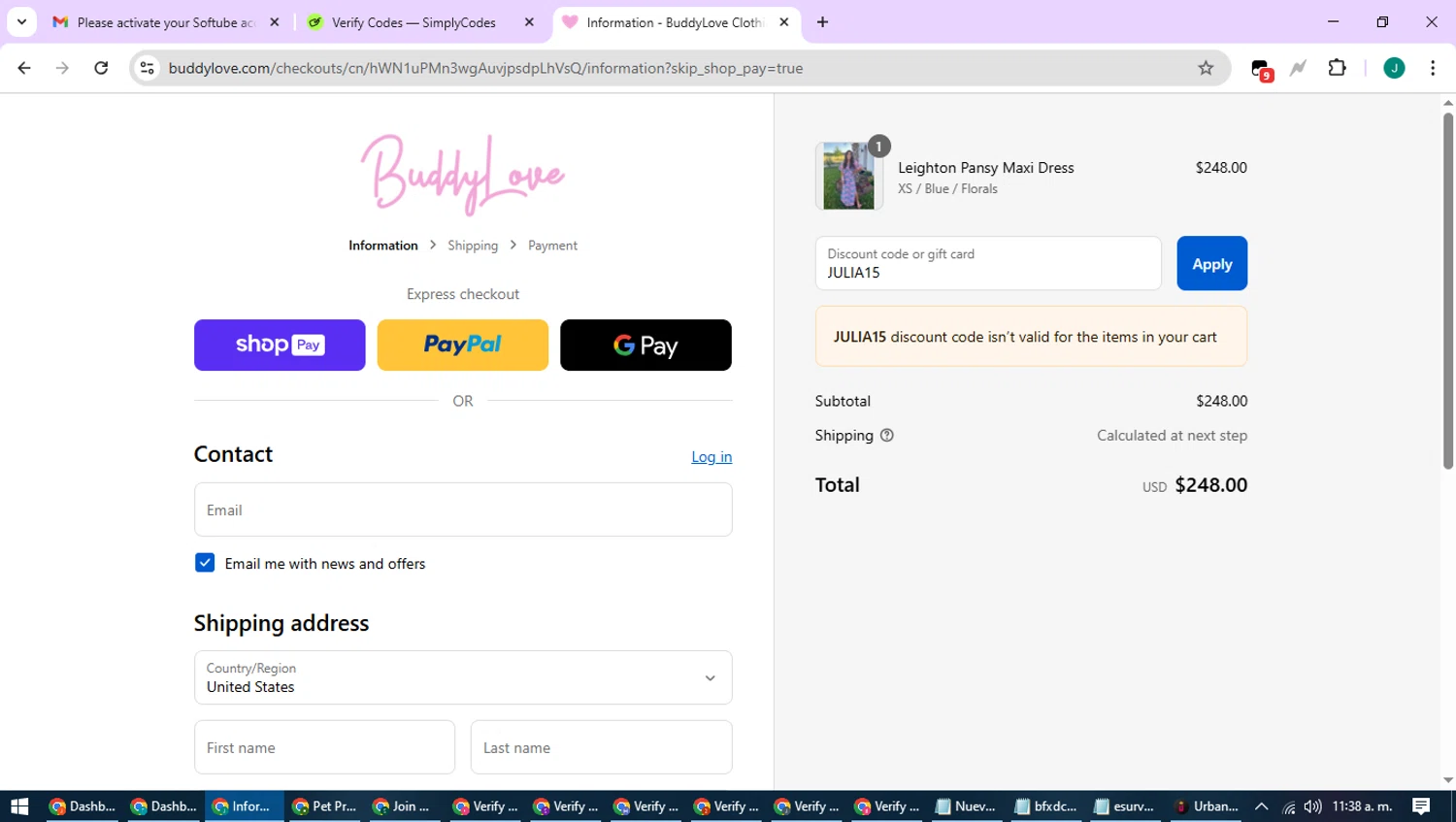1456x822 pixels.
Task: Click the Shipping help question-mark icon
Action: click(886, 436)
